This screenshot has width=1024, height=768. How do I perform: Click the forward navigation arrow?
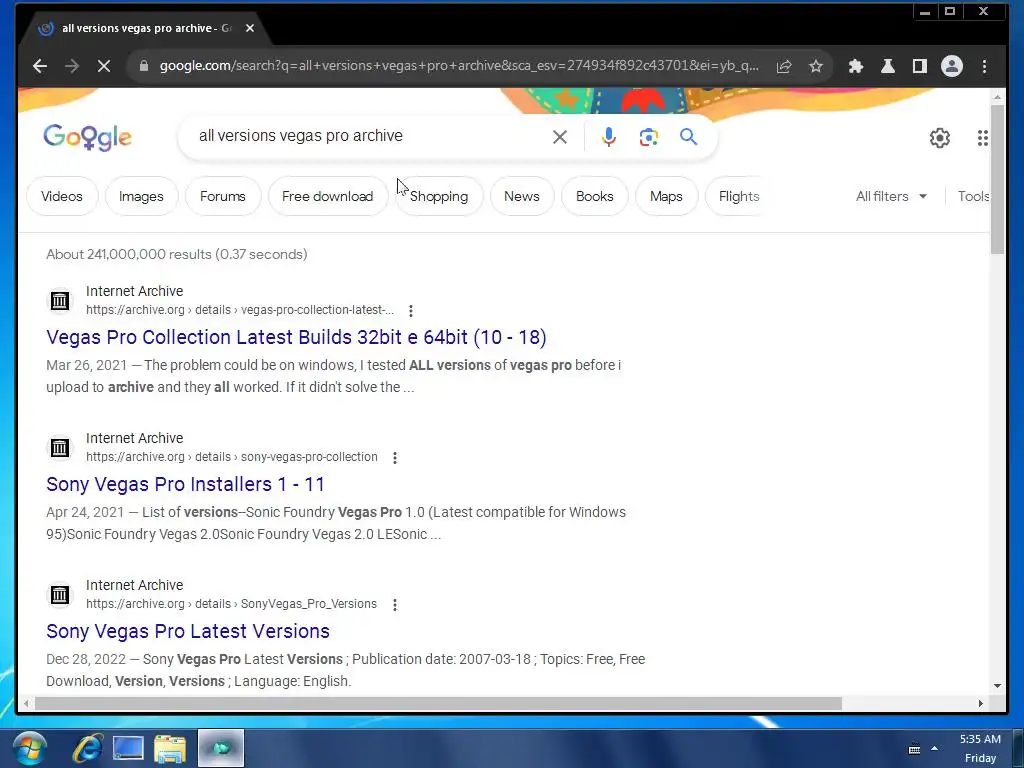pyautogui.click(x=72, y=66)
